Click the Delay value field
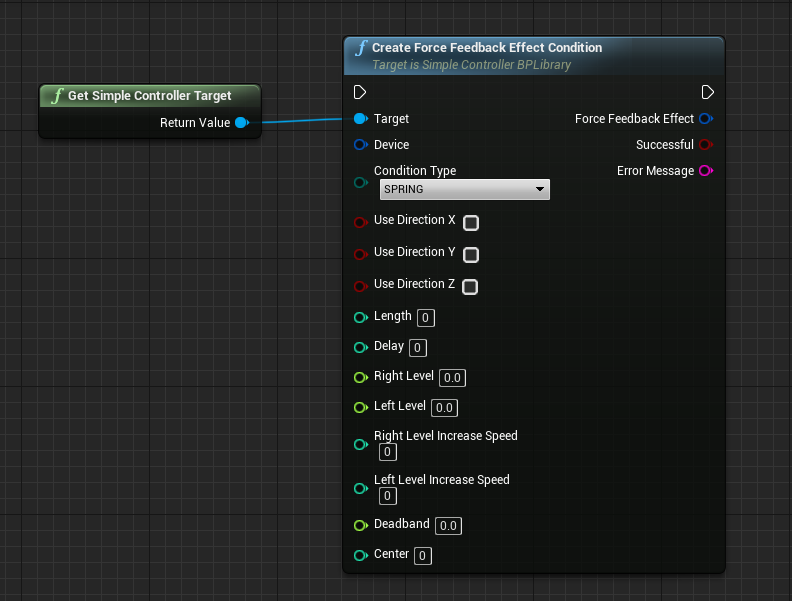The width and height of the screenshot is (792, 601). [x=418, y=348]
